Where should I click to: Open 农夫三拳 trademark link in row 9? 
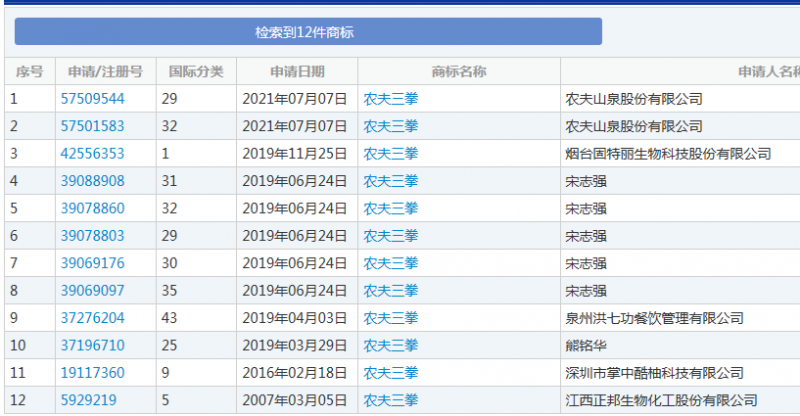pos(391,318)
